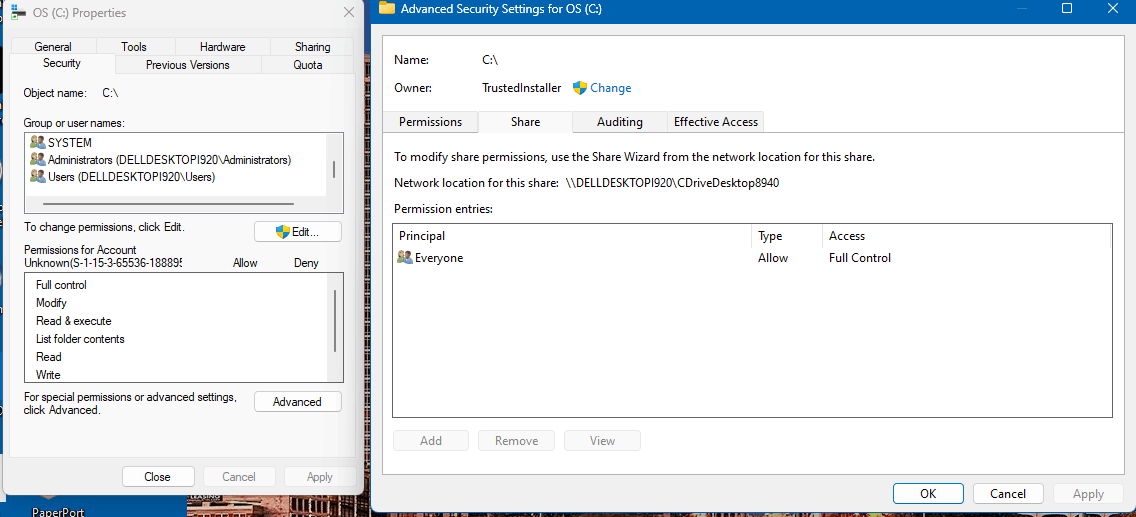The width and height of the screenshot is (1136, 517).
Task: Select the Sharing tab
Action: [x=312, y=46]
